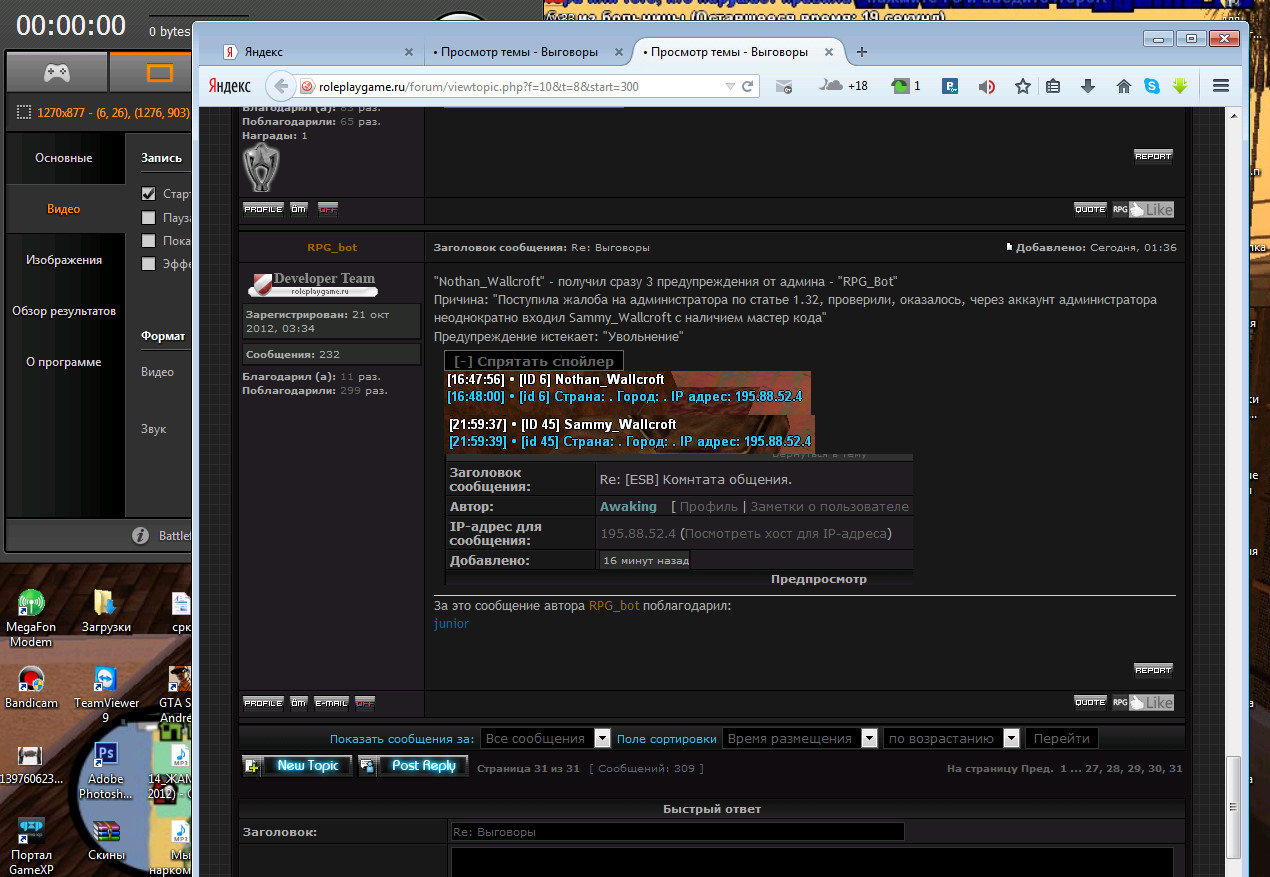Click the E-MAIL button under RPG_bot
Screen dimensions: 1270x877
click(x=331, y=702)
